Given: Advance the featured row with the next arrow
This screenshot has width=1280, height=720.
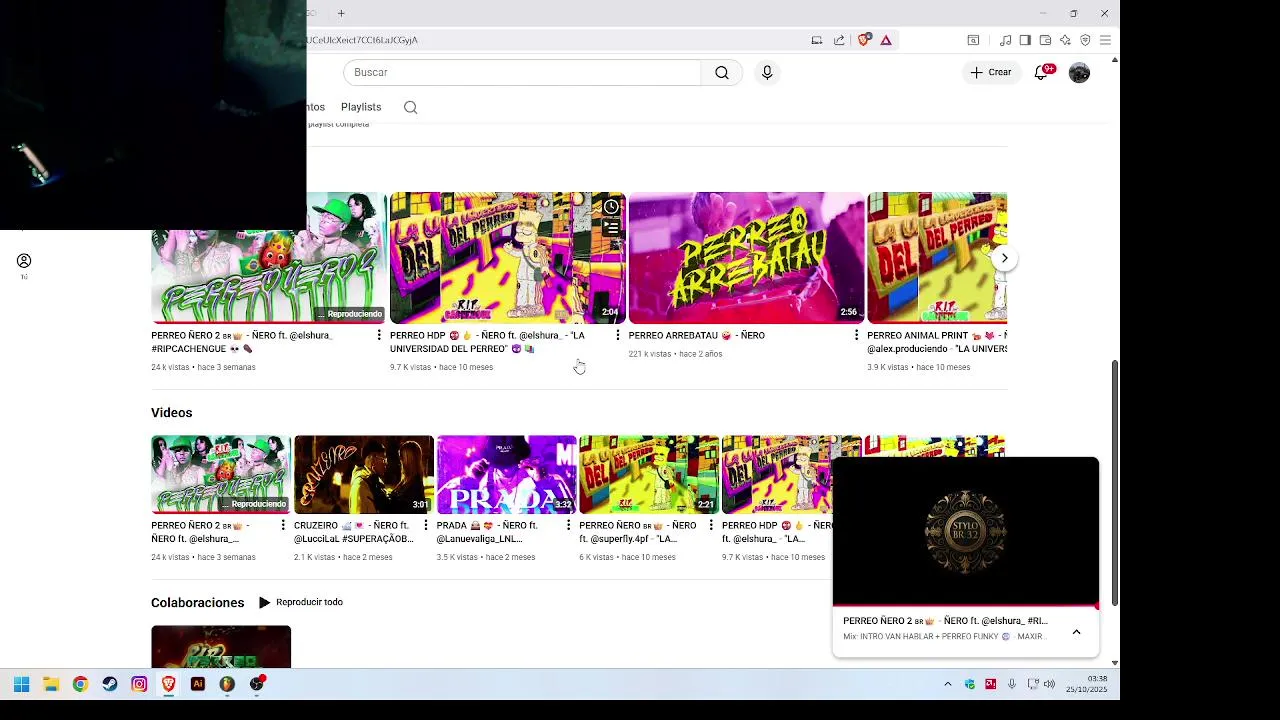Looking at the screenshot, I should [1004, 258].
